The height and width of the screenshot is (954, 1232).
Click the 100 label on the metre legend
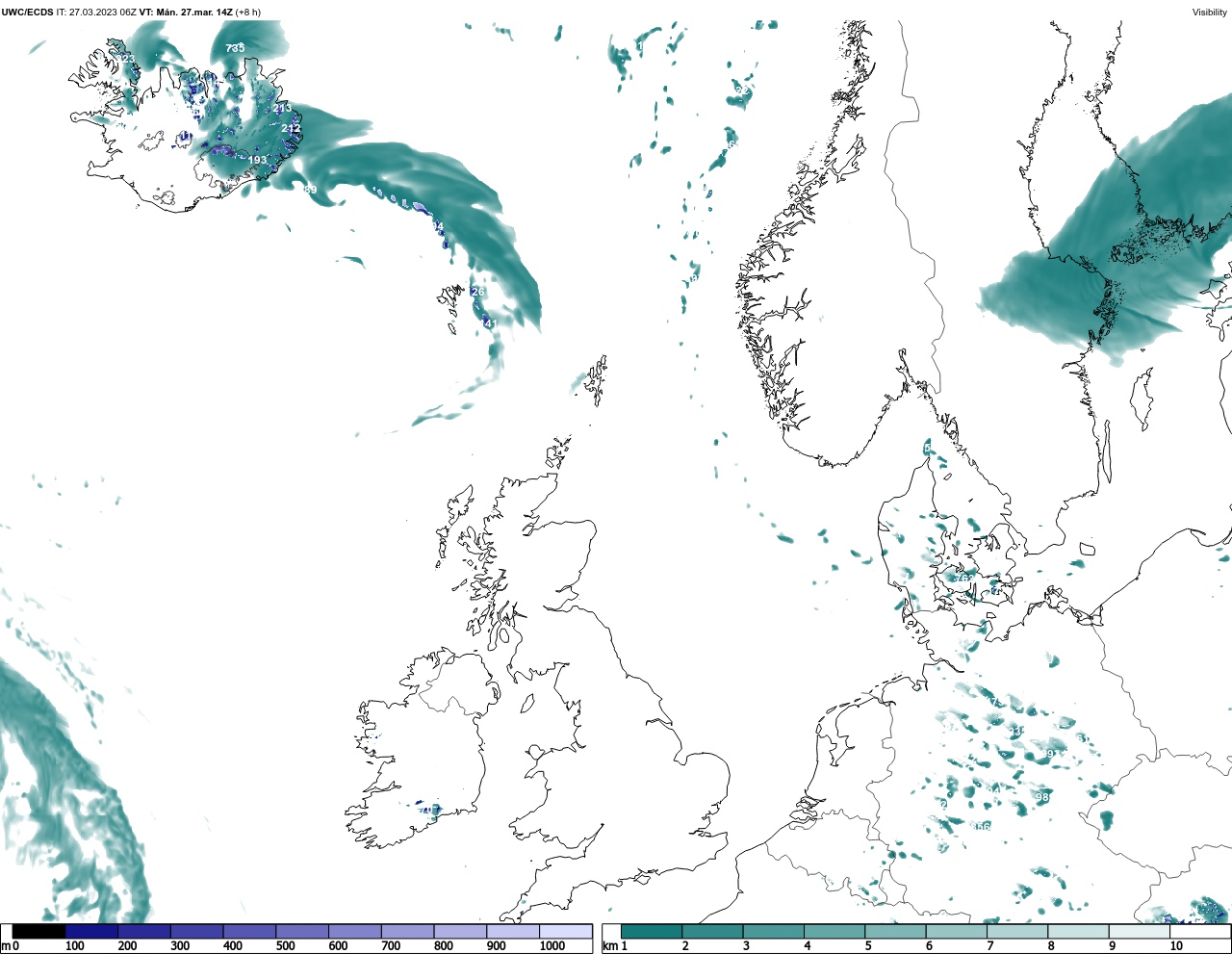[75, 946]
